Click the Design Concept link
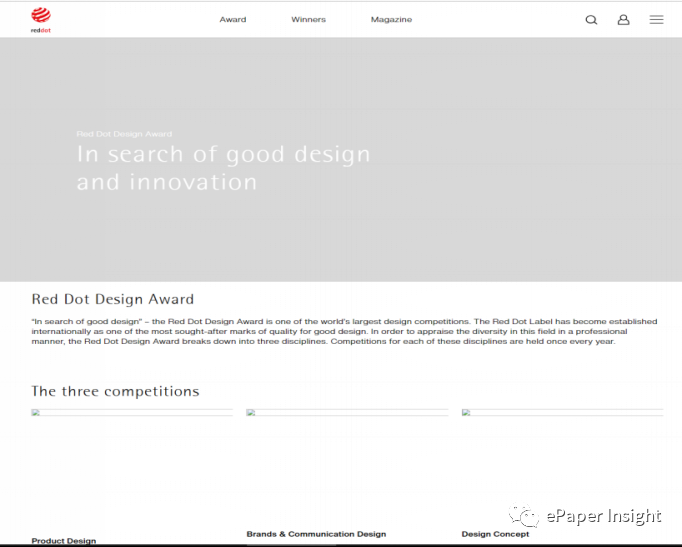This screenshot has width=682, height=547. click(x=495, y=534)
